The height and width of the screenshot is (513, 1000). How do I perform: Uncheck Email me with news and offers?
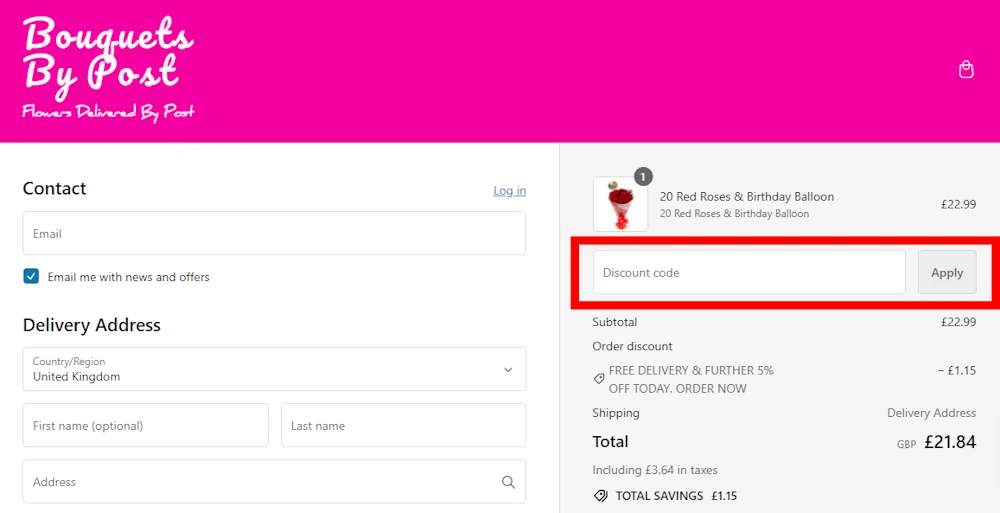(31, 276)
